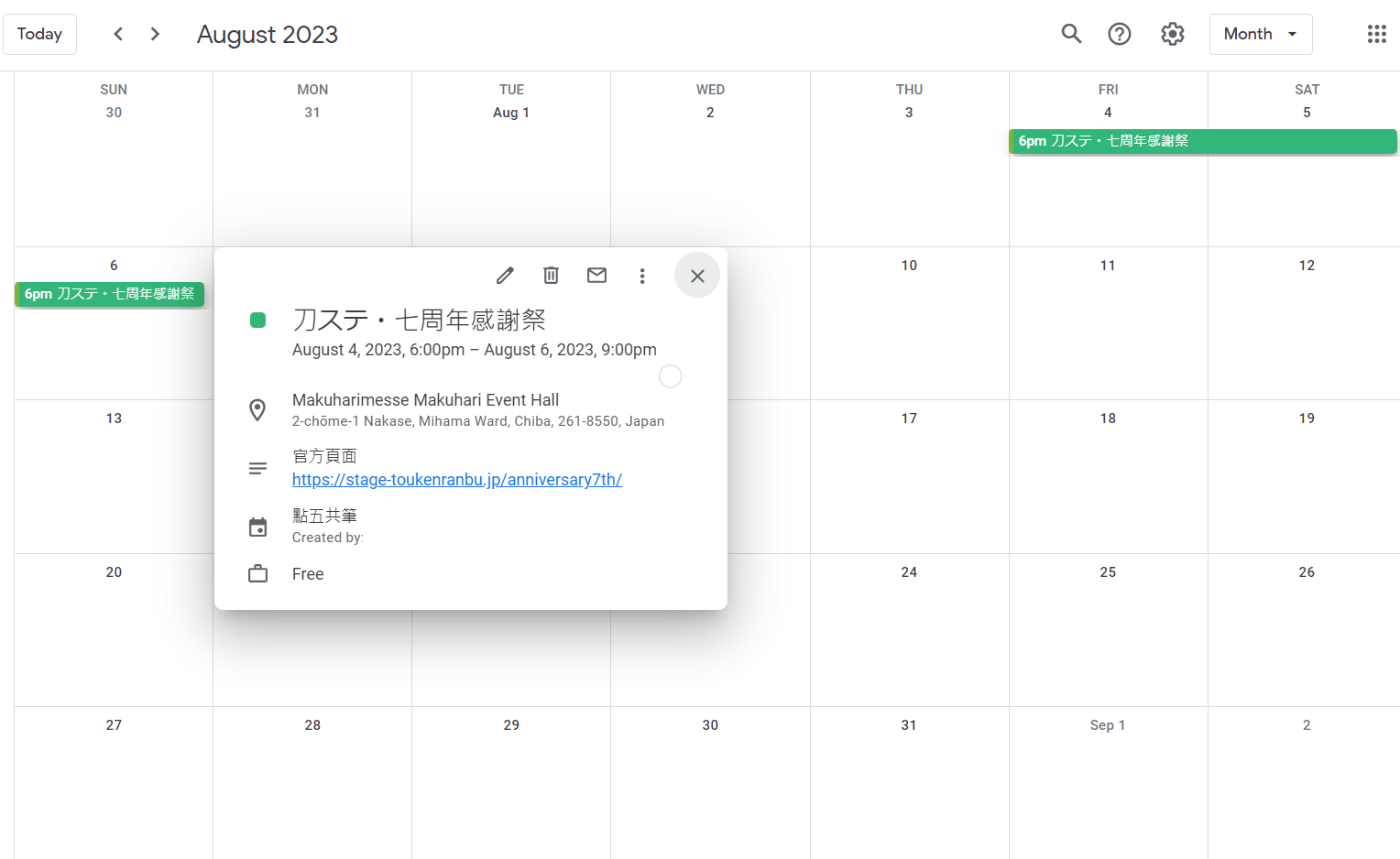Close the event details popup

697,276
